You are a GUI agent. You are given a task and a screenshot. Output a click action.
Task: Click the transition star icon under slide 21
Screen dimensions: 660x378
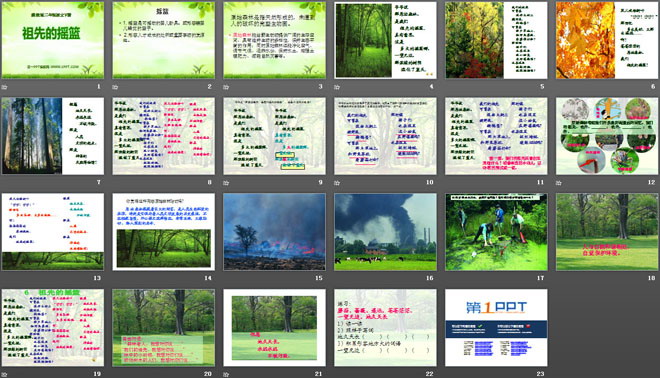226,374
